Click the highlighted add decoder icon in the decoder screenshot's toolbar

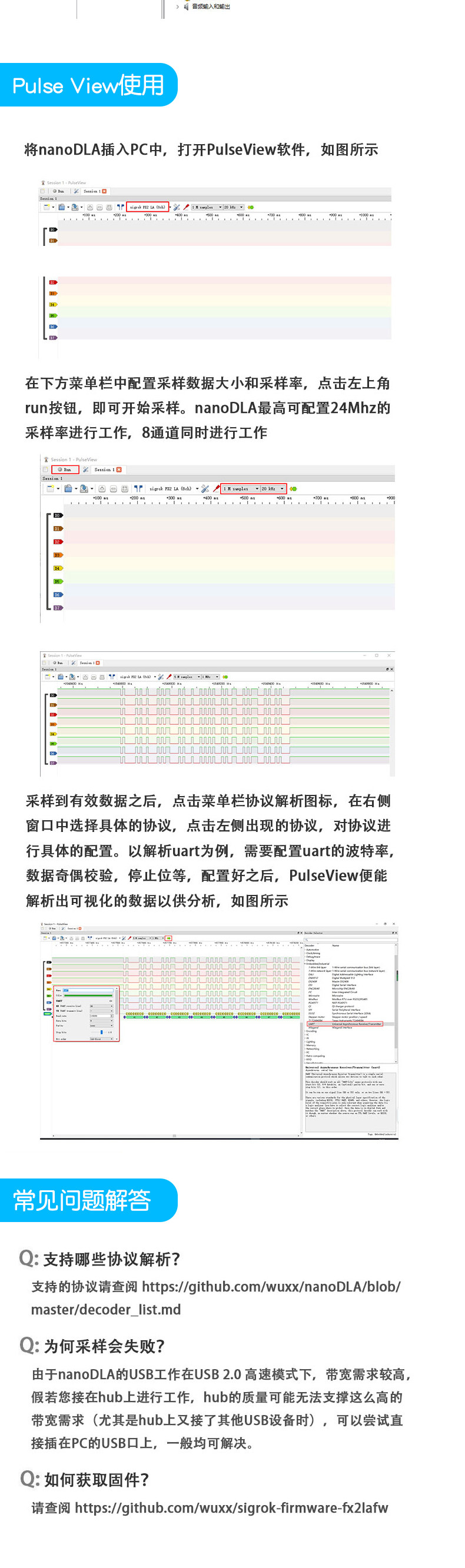click(x=168, y=938)
